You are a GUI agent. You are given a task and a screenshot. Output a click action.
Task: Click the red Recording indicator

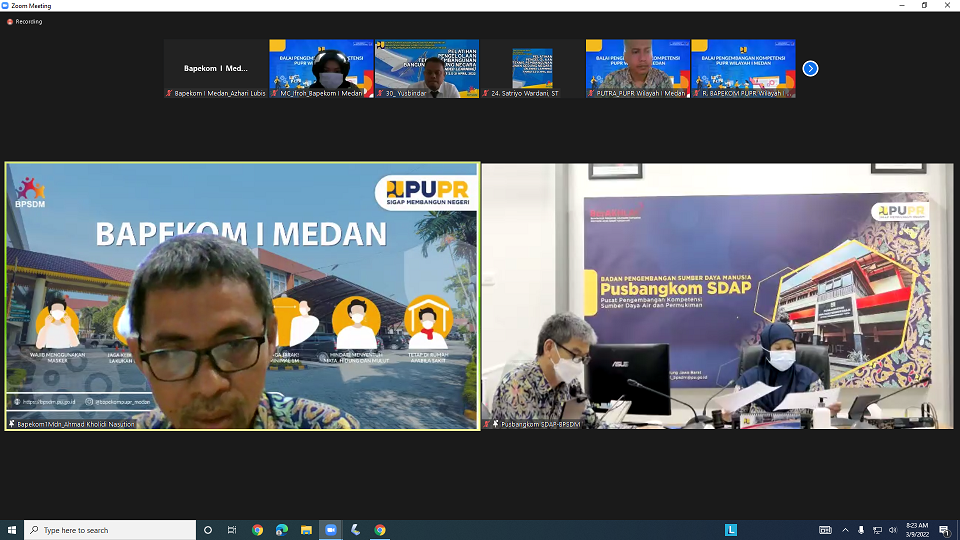pos(24,21)
